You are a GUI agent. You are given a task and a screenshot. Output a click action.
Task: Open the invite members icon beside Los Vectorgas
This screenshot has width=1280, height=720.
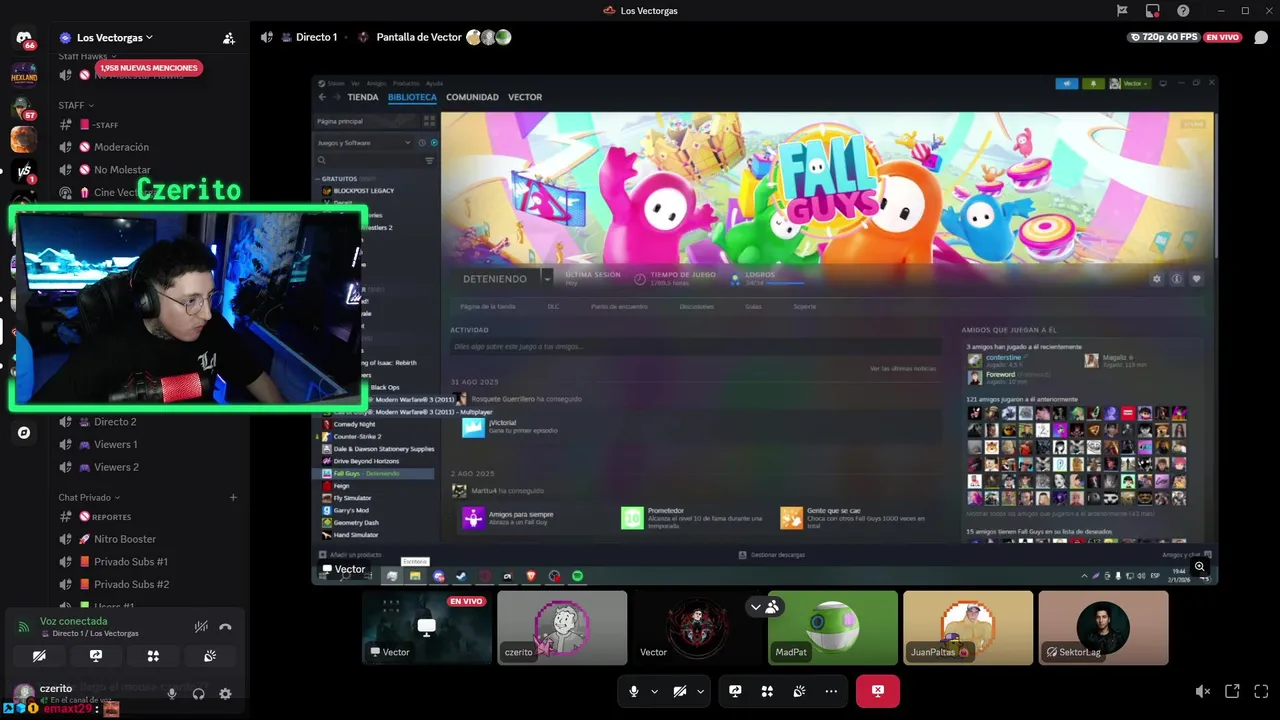tap(229, 38)
